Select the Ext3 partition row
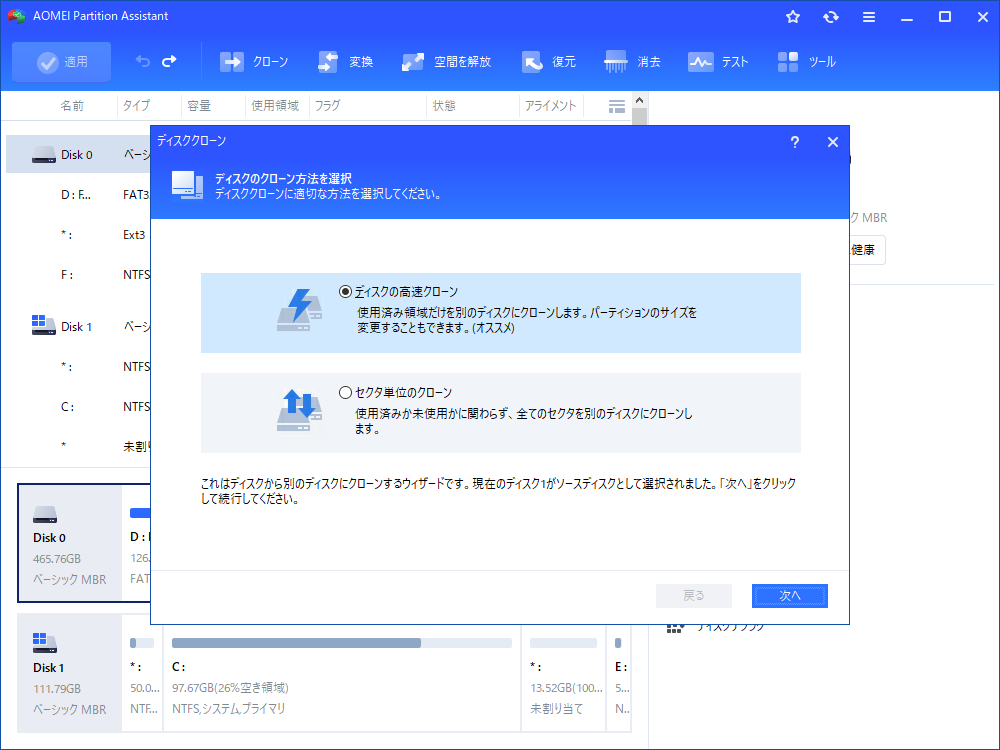1000x750 pixels. pyautogui.click(x=78, y=235)
